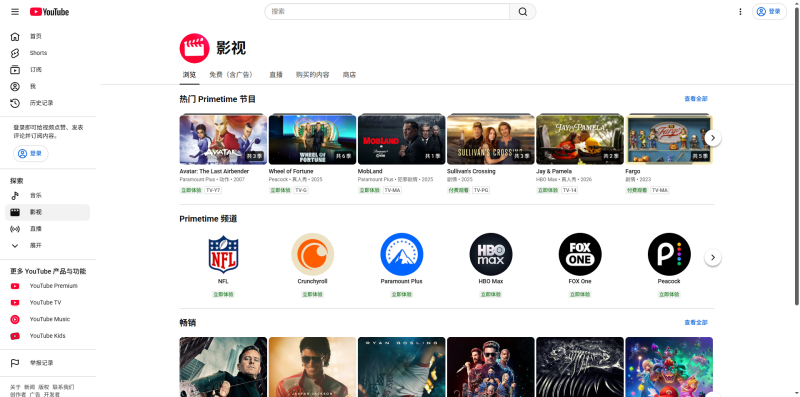Open the NFL channel logo
Viewport: 800px width, 397px height.
coord(223,254)
